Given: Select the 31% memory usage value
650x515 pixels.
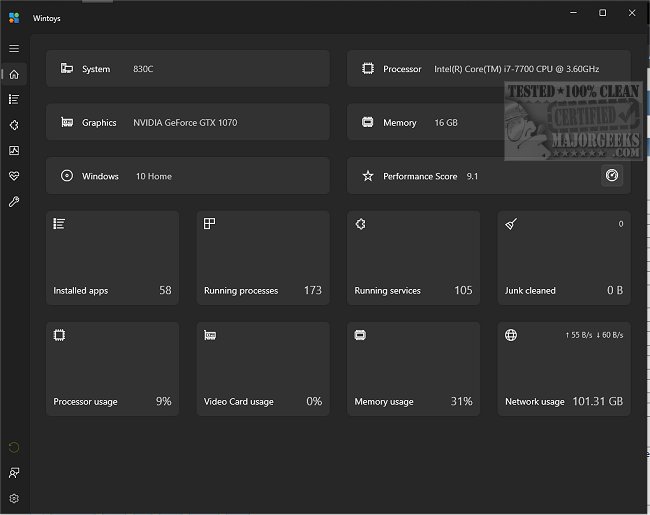Looking at the screenshot, I should click(461, 401).
